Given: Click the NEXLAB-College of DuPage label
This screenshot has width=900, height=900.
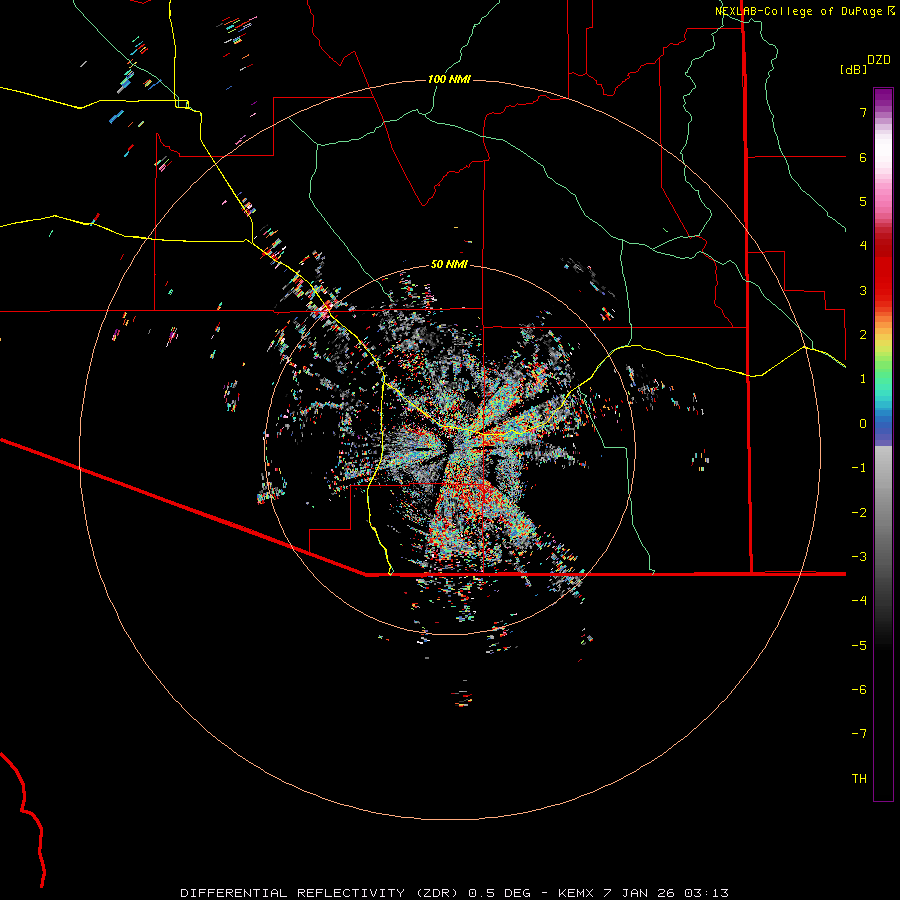Looking at the screenshot, I should coord(804,11).
